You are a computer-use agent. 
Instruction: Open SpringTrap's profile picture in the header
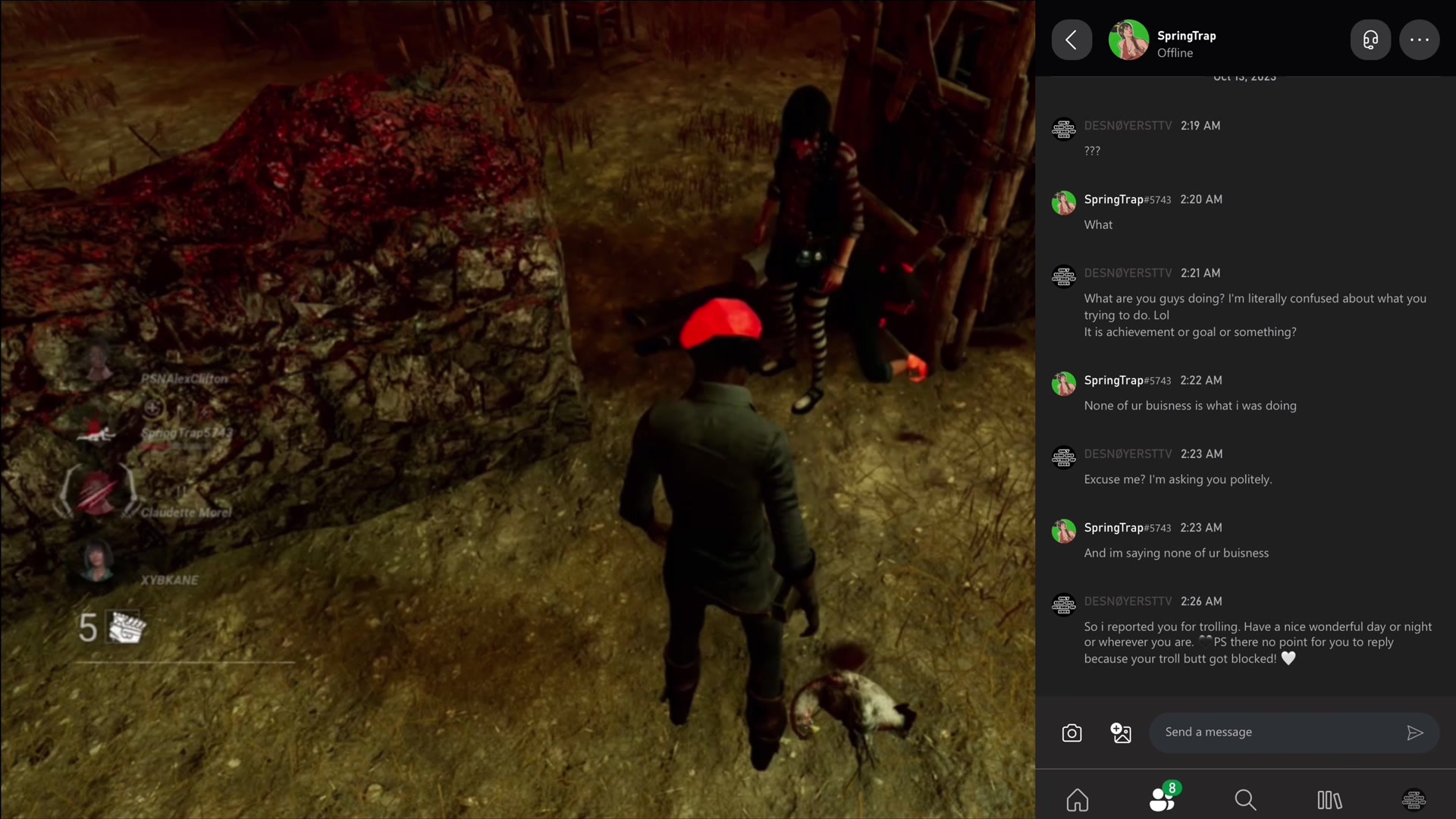coord(1128,39)
